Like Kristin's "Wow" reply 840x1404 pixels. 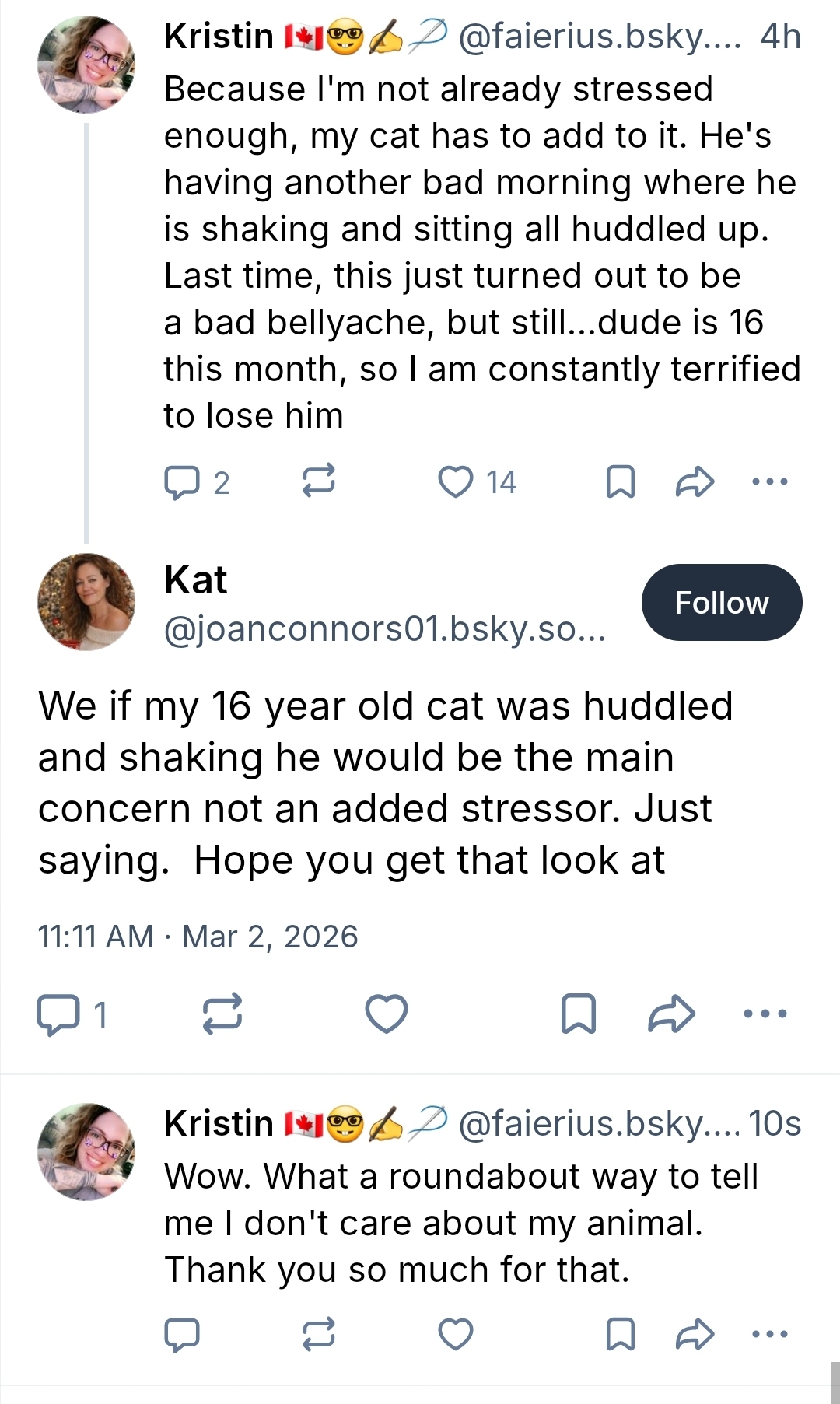point(456,1334)
